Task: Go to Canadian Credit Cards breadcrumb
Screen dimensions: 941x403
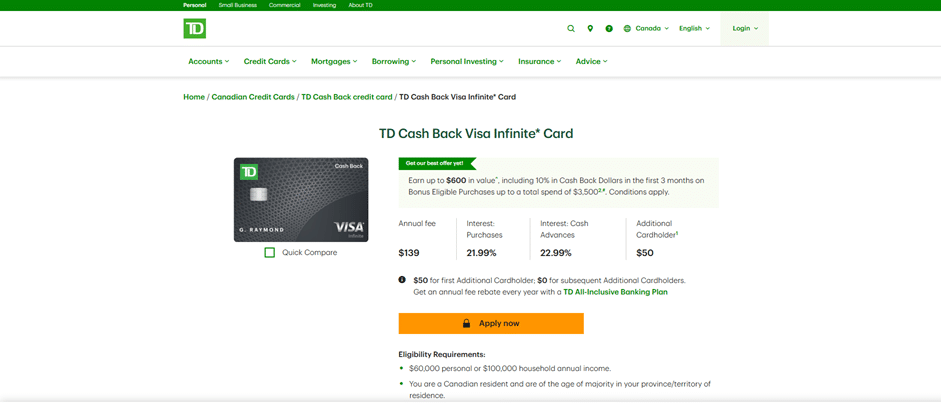Action: (253, 97)
